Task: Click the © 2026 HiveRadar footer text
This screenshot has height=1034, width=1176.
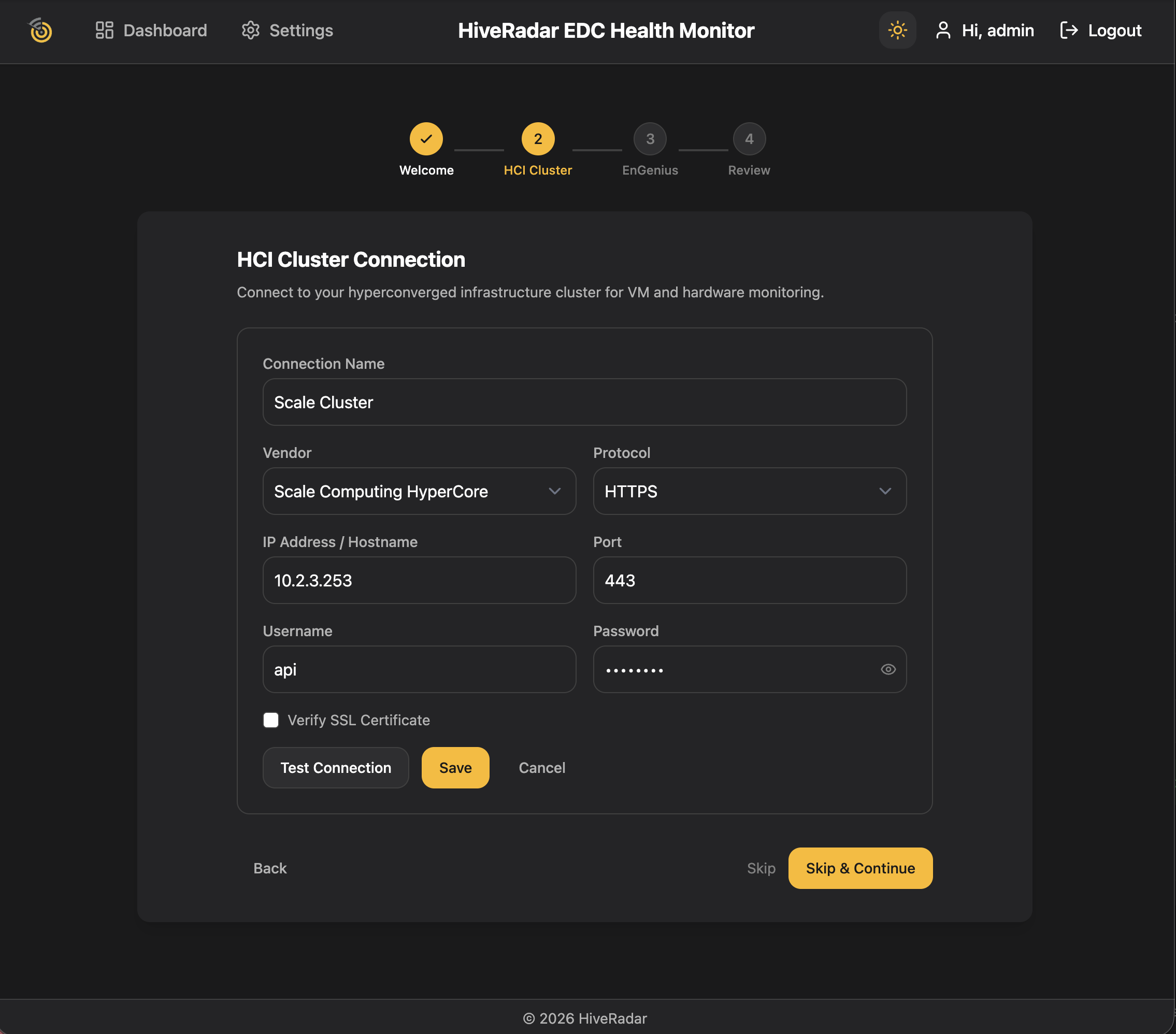Action: coord(584,1019)
